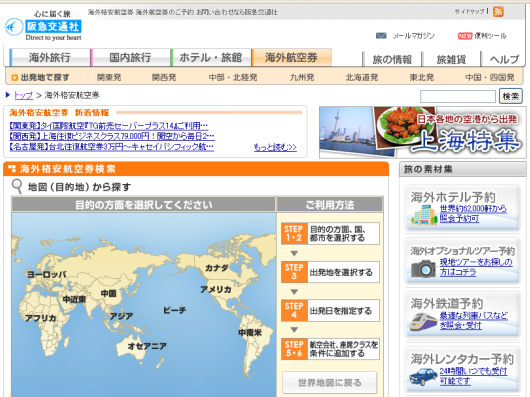Open the 関西発 Shanghai business class news link

112,137
